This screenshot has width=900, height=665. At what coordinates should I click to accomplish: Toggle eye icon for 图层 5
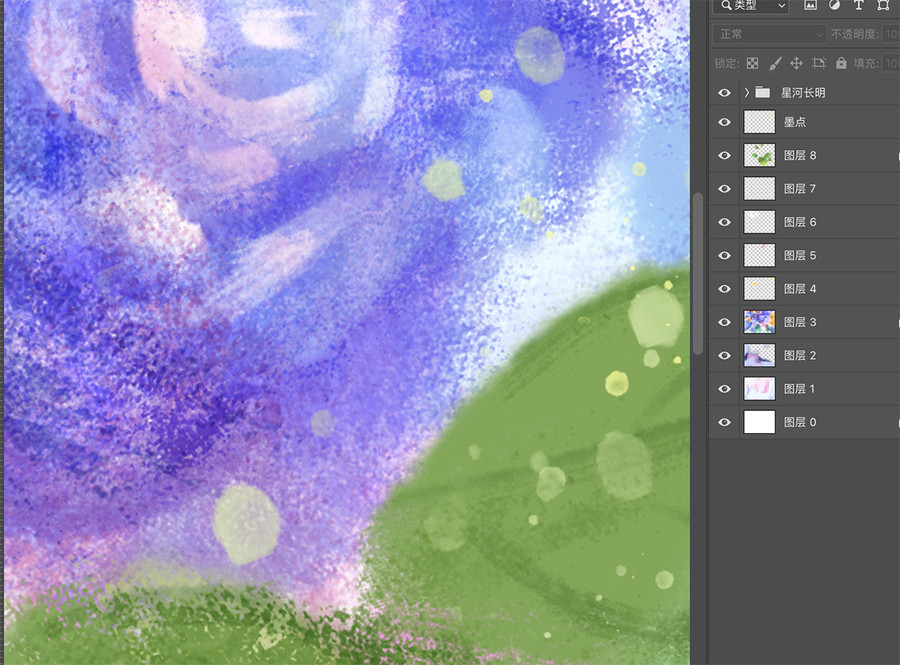(724, 255)
